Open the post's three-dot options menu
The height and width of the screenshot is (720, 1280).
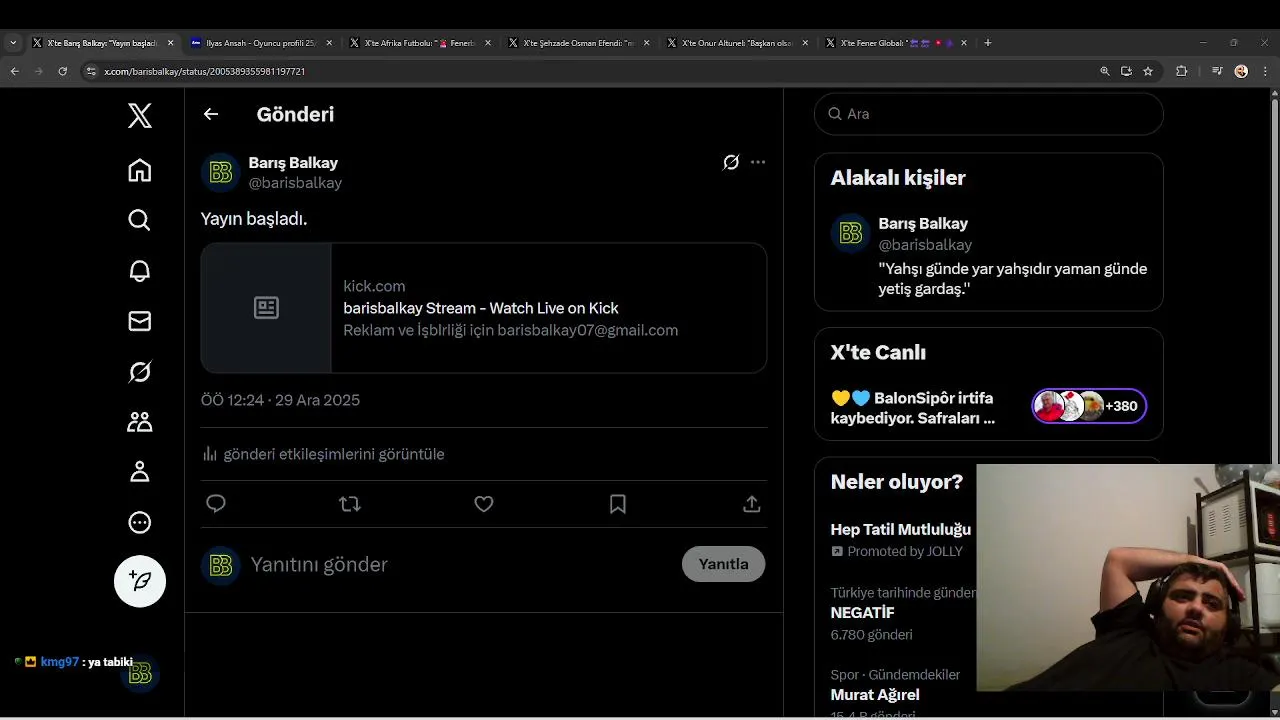758,162
